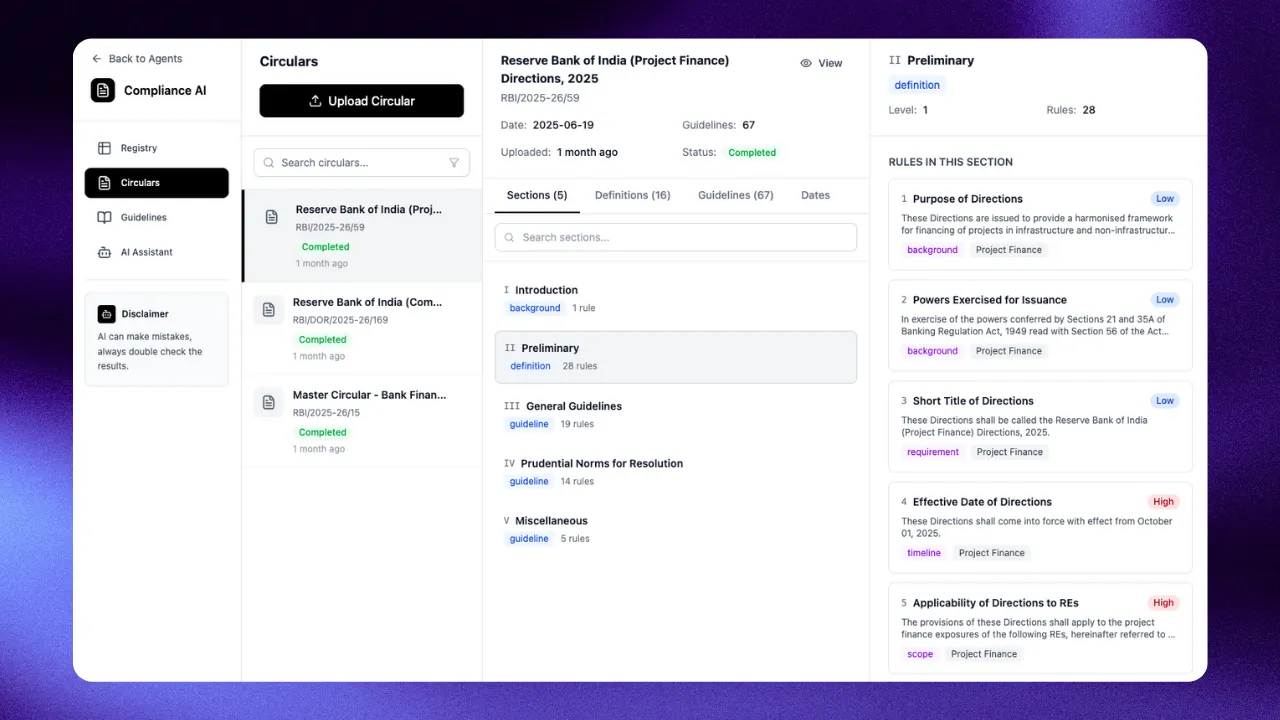The image size is (1280, 720).
Task: Click the Compliance AI logo icon
Action: tap(102, 90)
